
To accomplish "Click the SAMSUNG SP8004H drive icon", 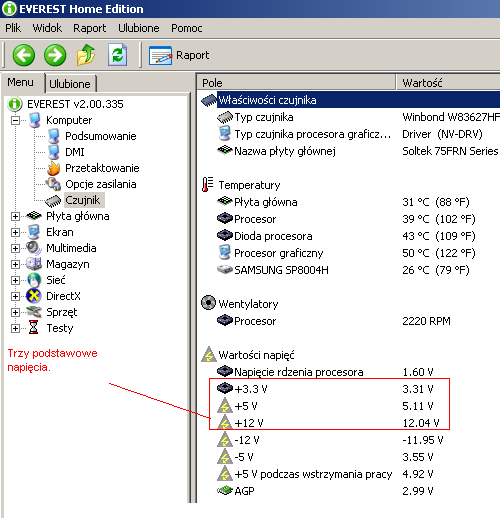I will tap(225, 269).
